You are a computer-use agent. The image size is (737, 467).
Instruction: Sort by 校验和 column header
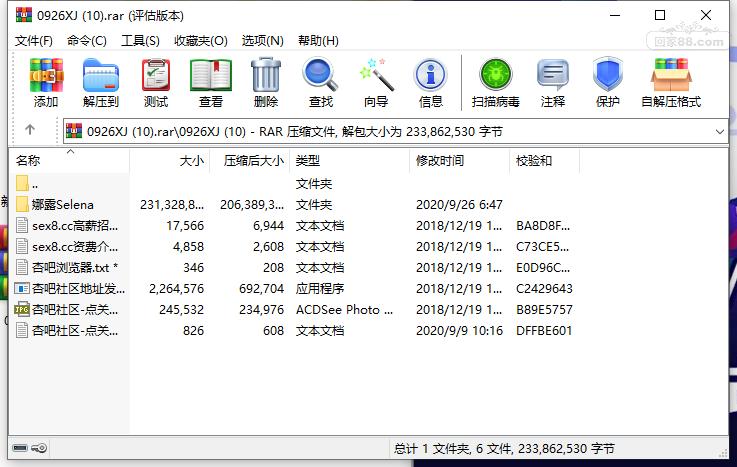pyautogui.click(x=544, y=161)
